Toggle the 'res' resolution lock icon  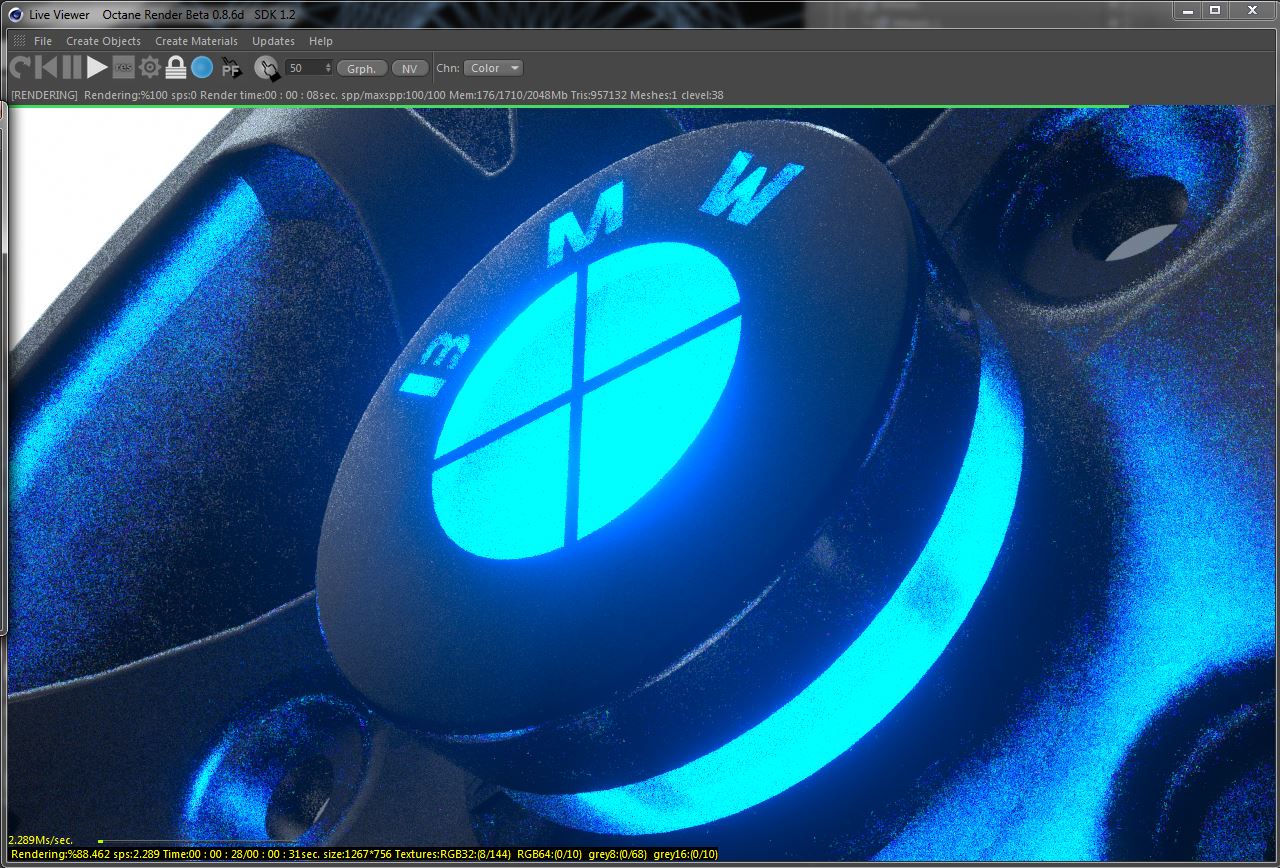123,68
